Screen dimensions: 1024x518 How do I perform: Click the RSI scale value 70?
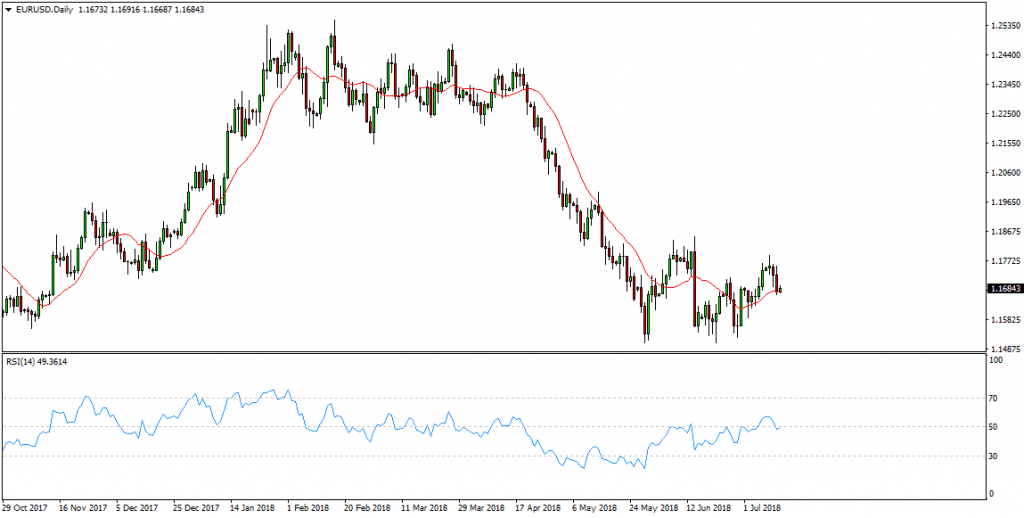[995, 397]
